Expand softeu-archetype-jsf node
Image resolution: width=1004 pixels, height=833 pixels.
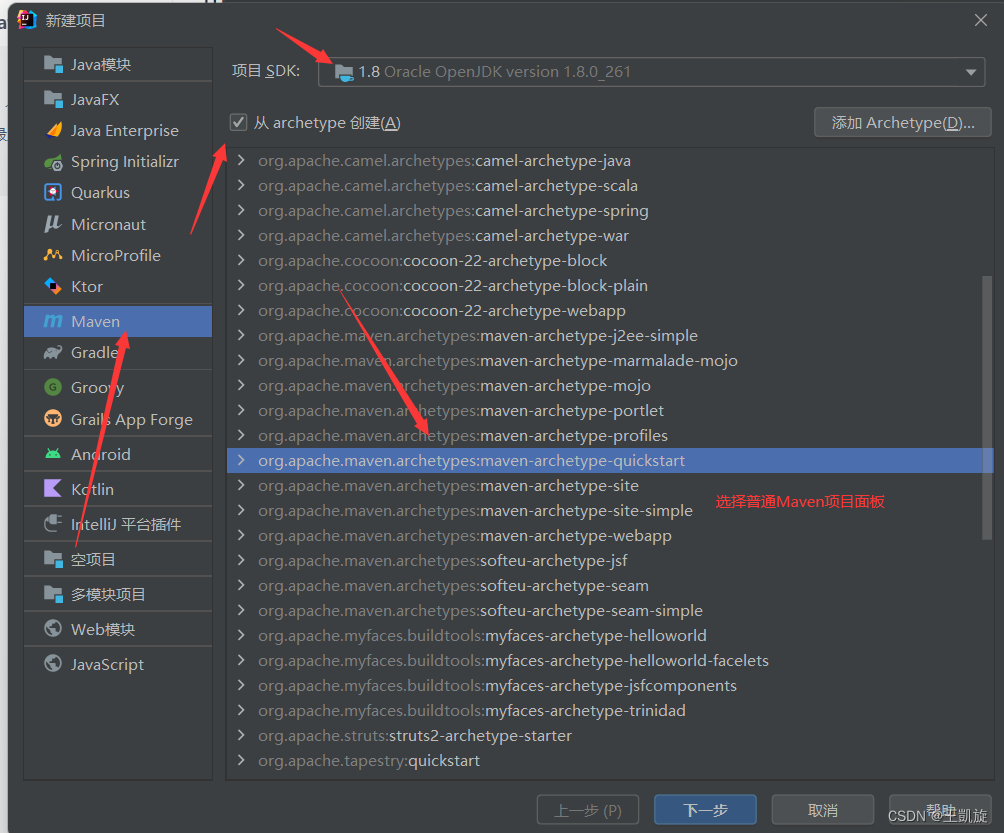pyautogui.click(x=241, y=560)
